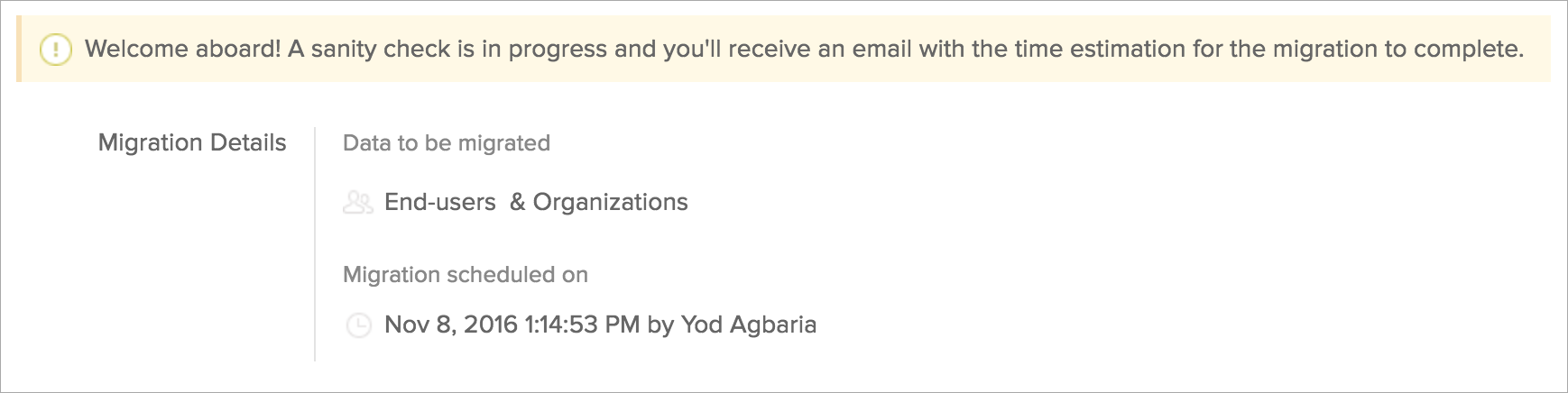Click the word "End-users"
The width and height of the screenshot is (1568, 393).
(x=440, y=202)
